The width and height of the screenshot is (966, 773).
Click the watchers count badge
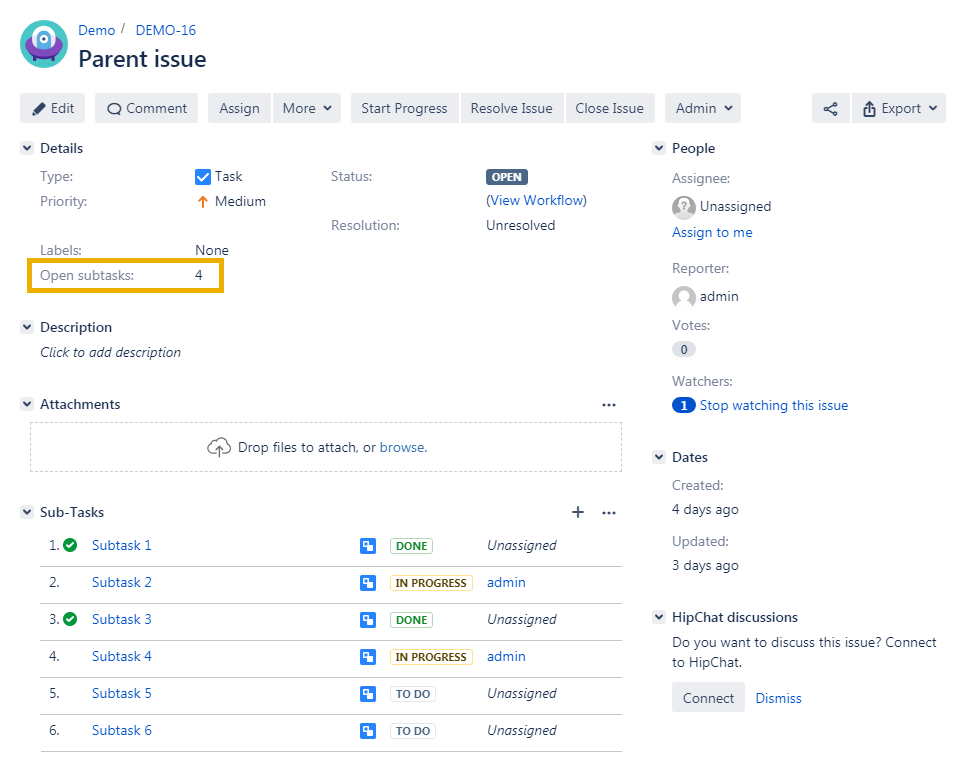click(684, 405)
